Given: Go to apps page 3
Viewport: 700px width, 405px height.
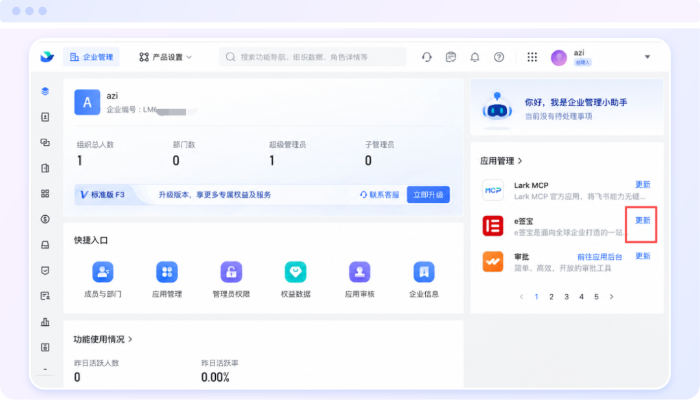Looking at the screenshot, I should tap(567, 296).
